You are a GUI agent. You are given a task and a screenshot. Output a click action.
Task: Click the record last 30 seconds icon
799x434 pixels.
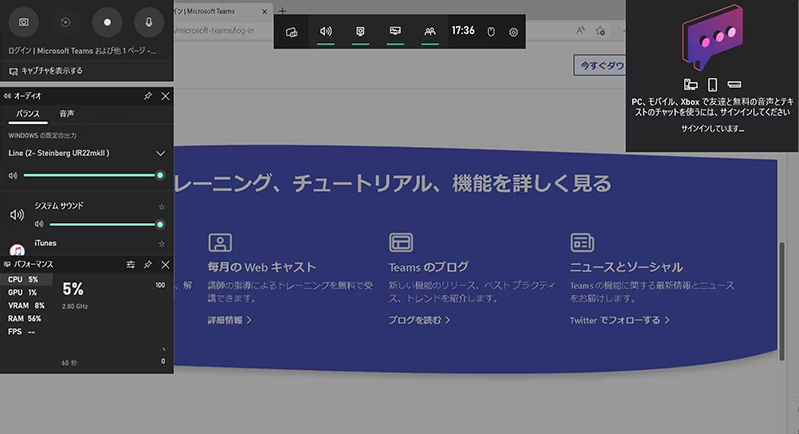click(x=66, y=21)
